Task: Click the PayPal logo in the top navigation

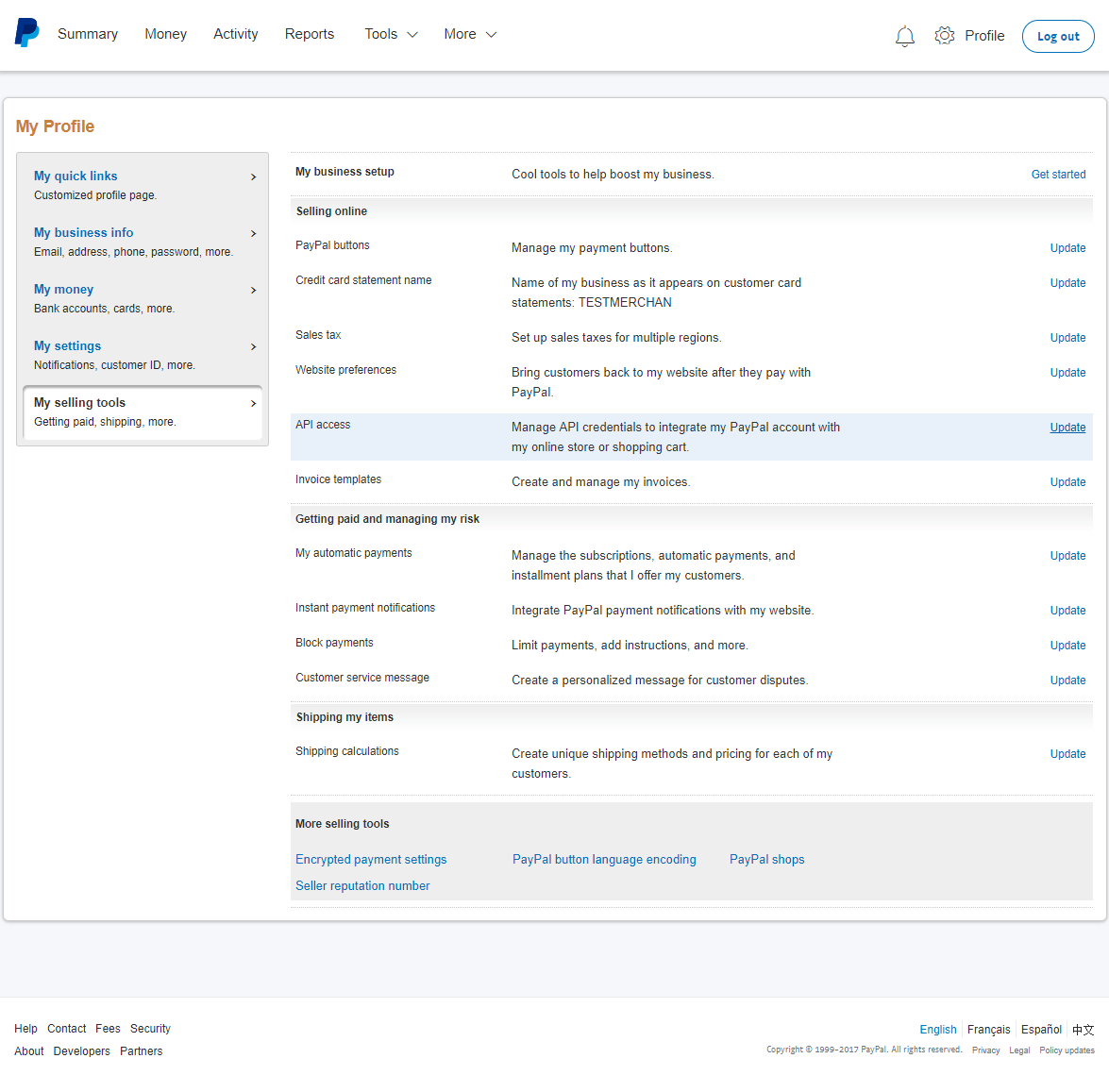Action: [x=26, y=32]
